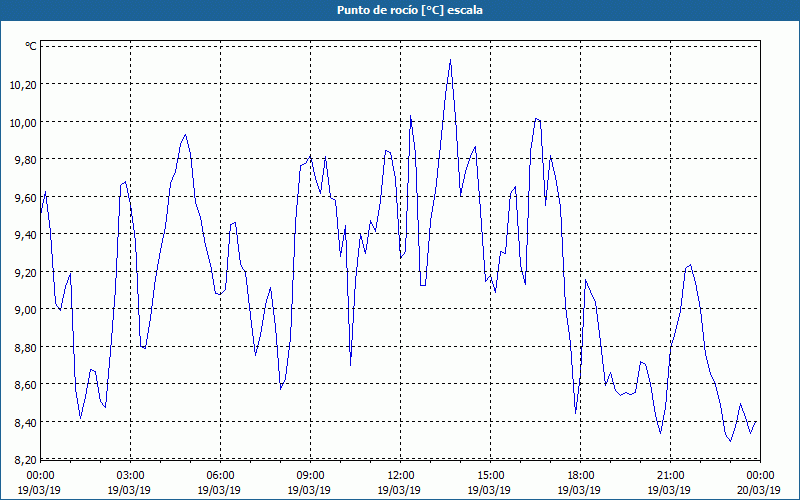The width and height of the screenshot is (800, 500).
Task: Click the 9,40 y-axis label
Action: pyautogui.click(x=26, y=235)
